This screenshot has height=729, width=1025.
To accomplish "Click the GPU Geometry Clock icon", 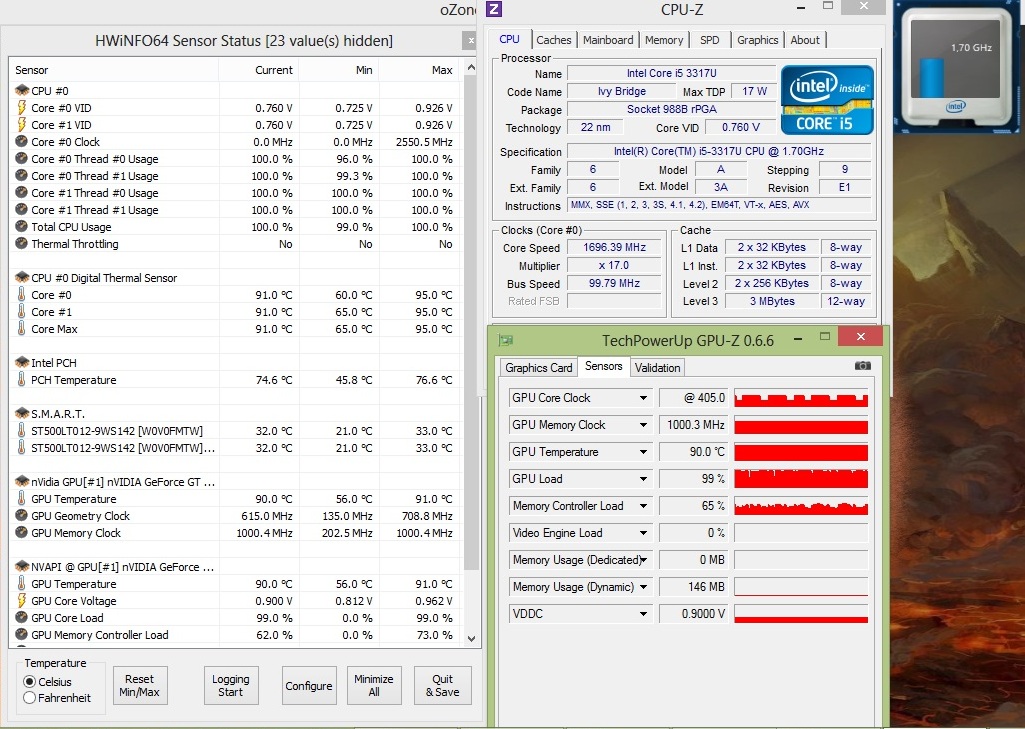I will (x=22, y=515).
